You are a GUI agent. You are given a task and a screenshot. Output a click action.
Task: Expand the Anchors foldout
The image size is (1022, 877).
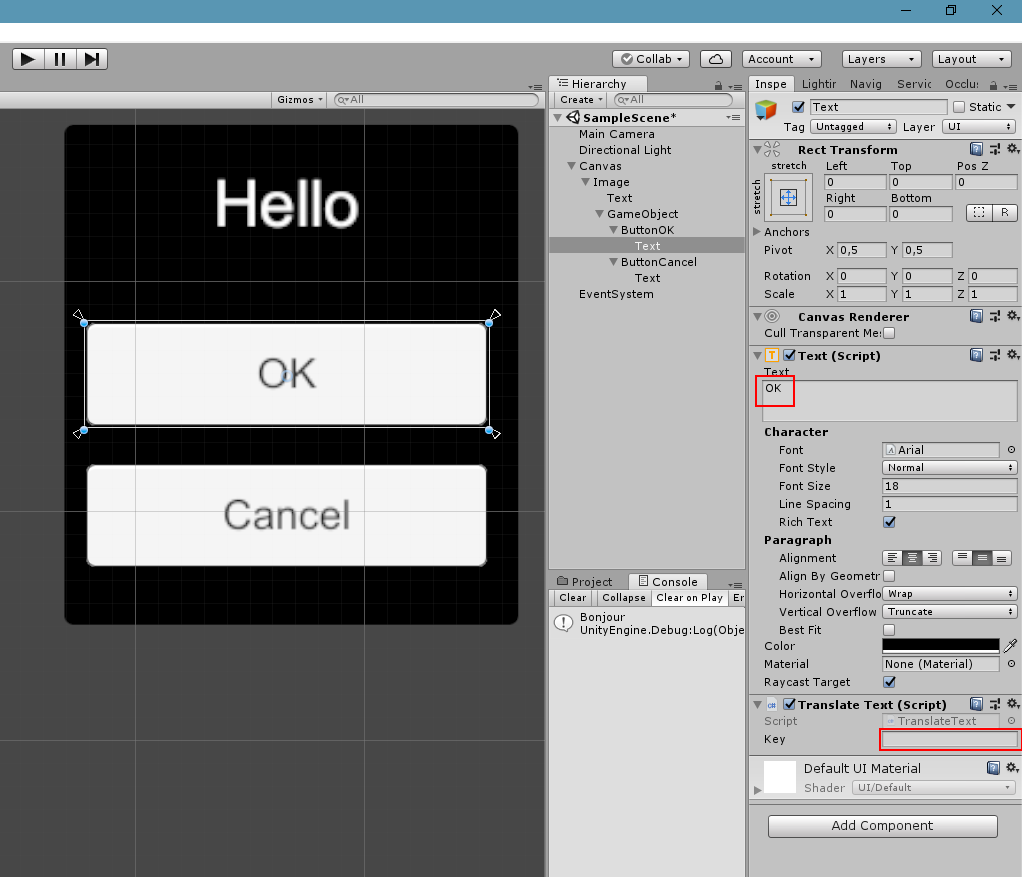click(x=757, y=232)
